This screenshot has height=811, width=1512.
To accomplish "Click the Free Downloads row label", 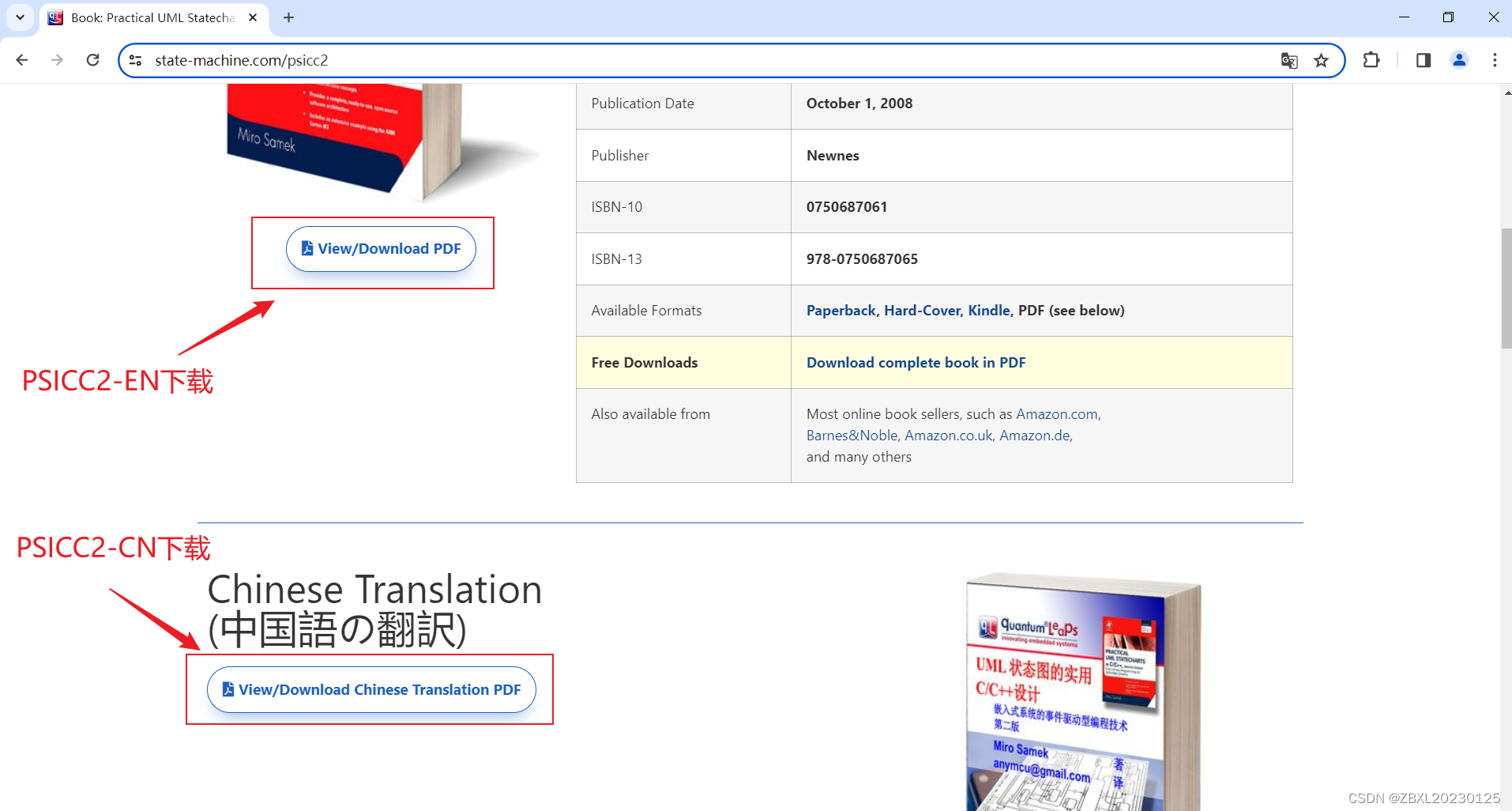I will [x=645, y=363].
